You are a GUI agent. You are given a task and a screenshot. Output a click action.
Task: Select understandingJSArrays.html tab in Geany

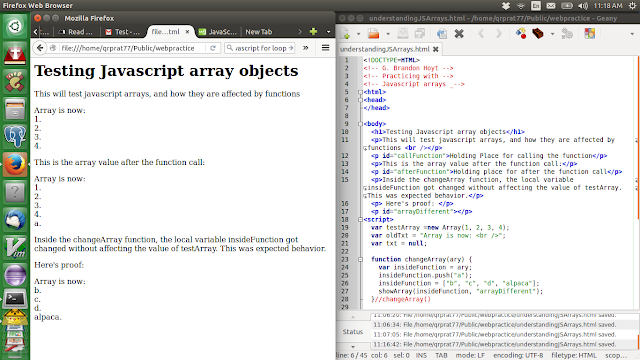[384, 49]
